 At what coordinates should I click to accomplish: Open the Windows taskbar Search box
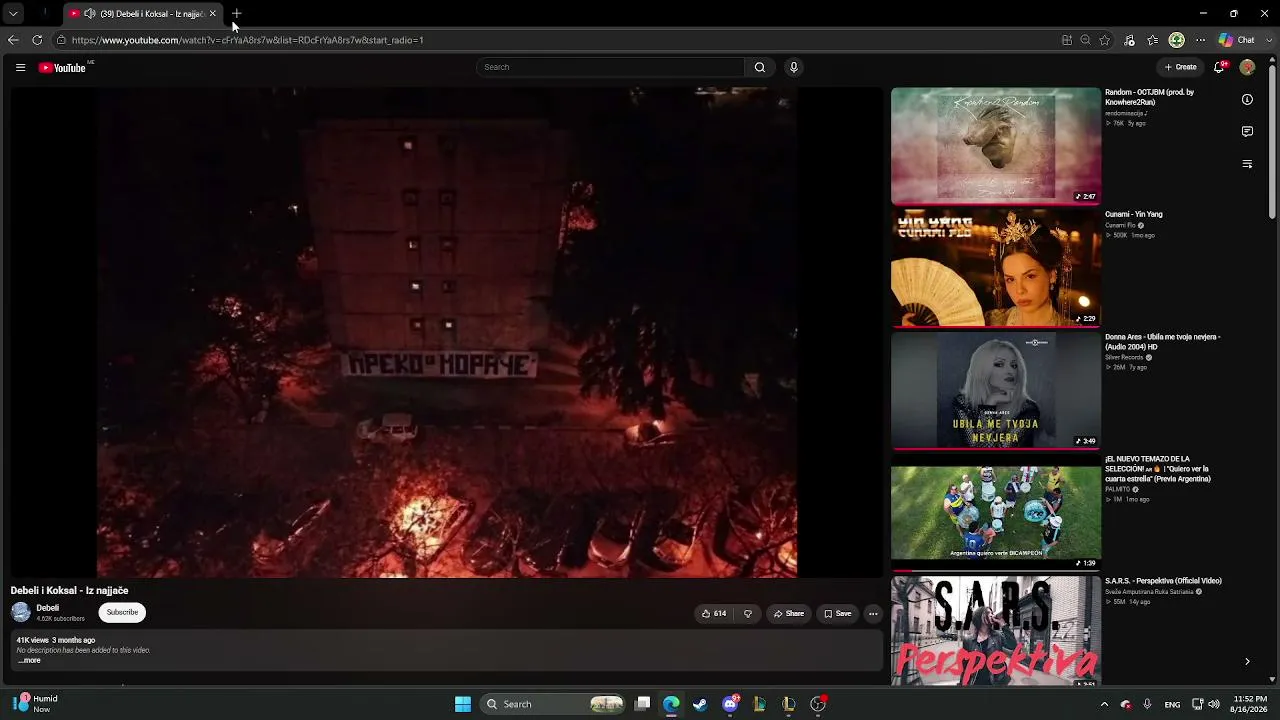click(x=553, y=704)
